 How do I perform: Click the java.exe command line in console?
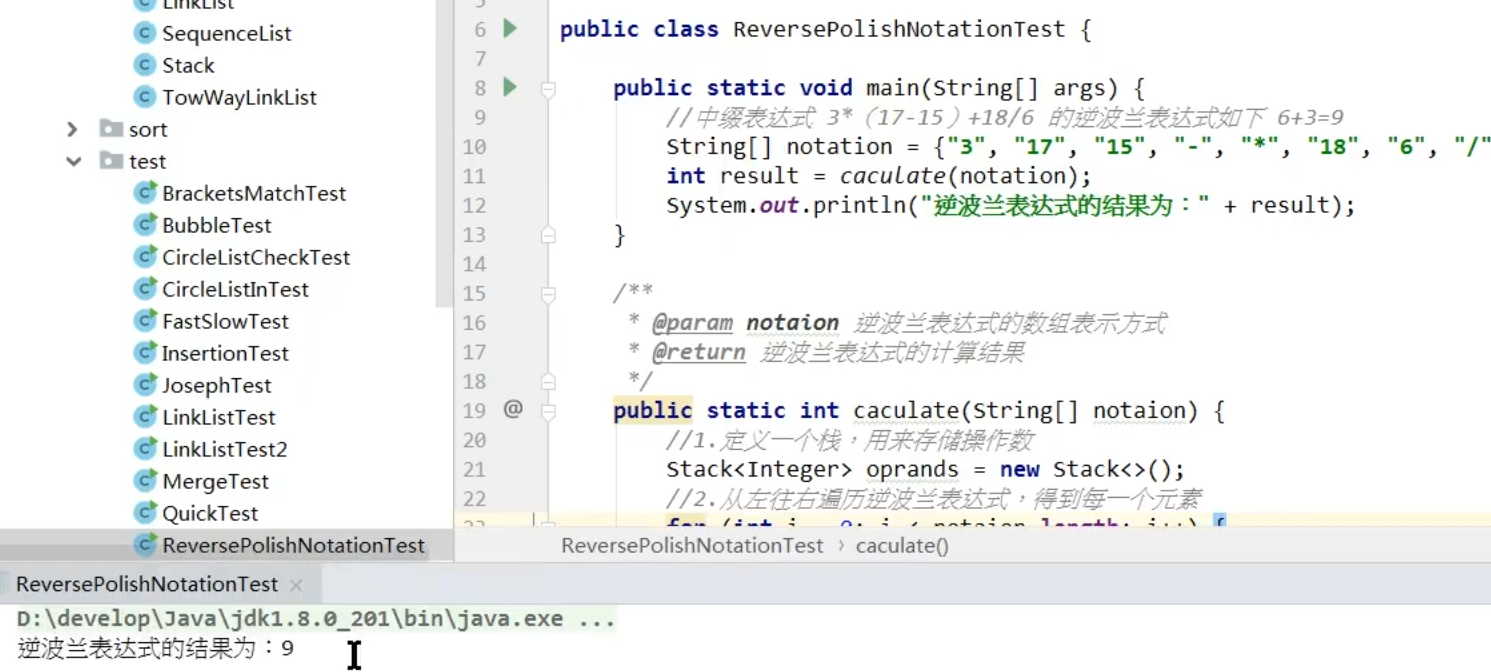click(x=315, y=619)
